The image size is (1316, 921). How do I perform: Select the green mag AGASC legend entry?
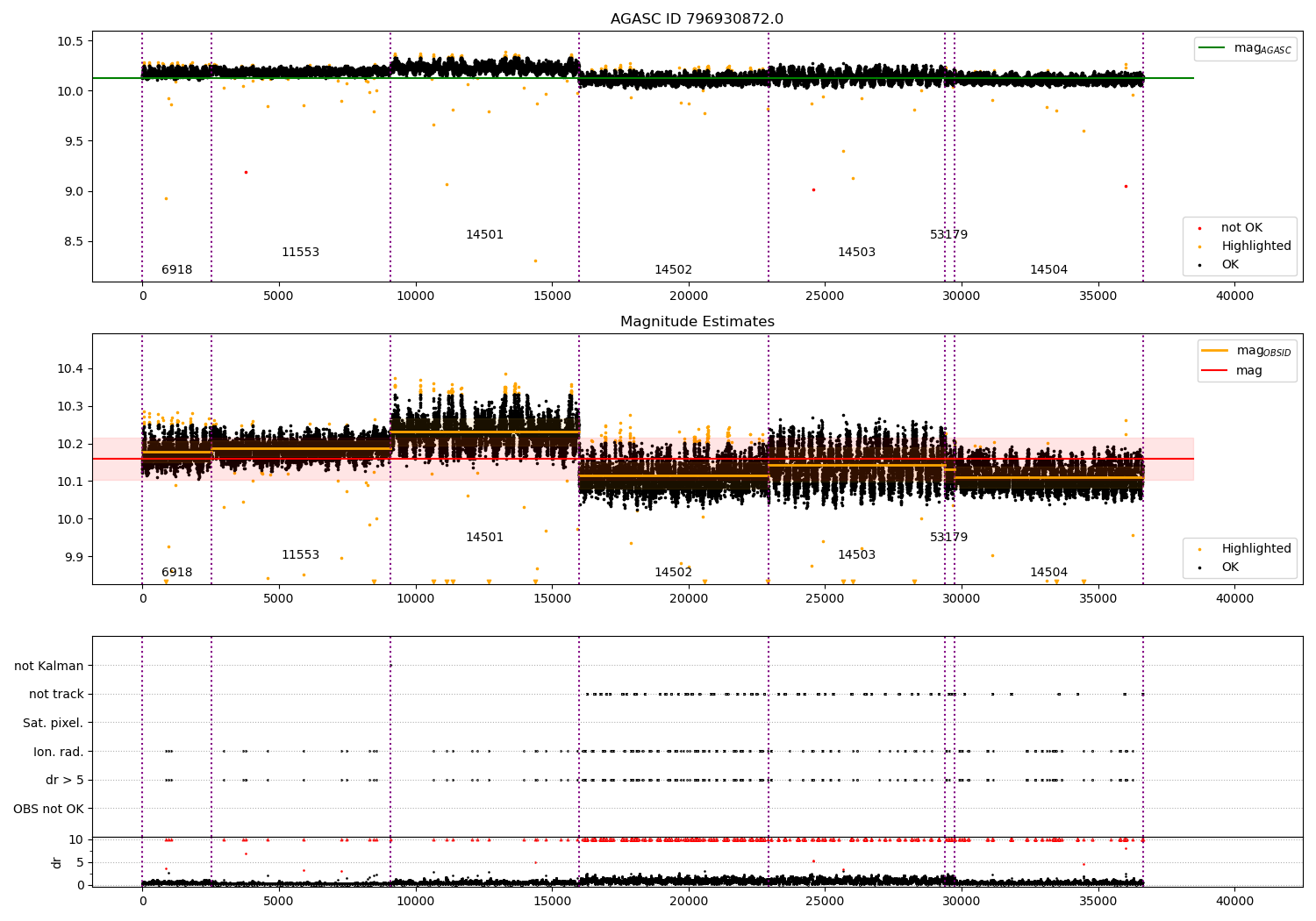click(1246, 48)
